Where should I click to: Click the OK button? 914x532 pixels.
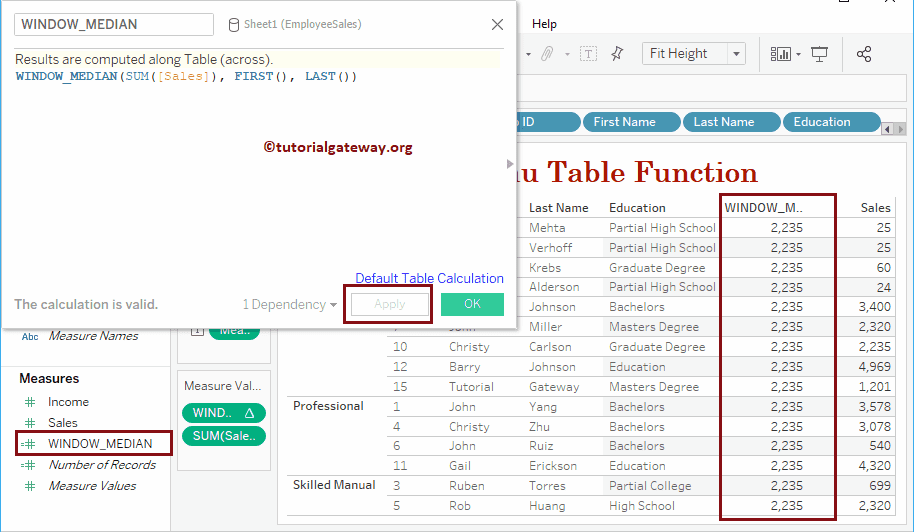(472, 304)
